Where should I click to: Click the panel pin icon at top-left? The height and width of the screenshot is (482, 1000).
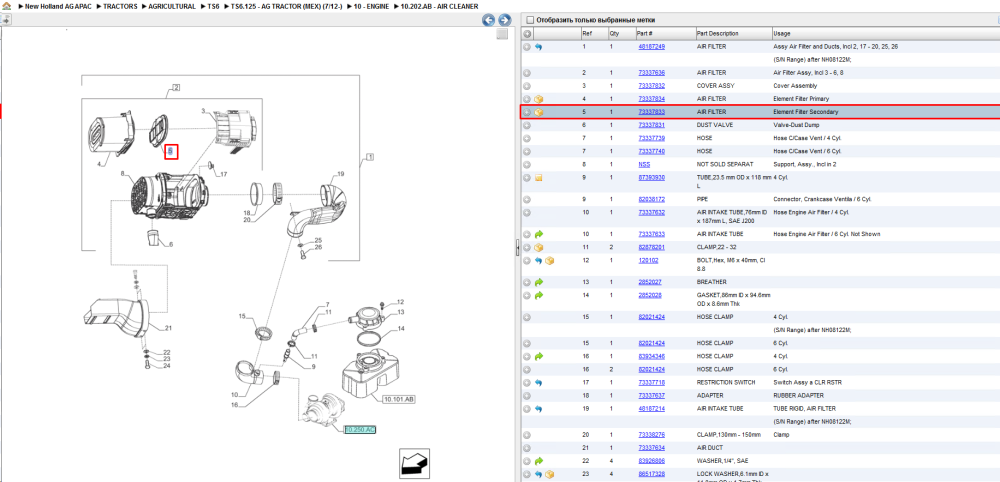[x=6, y=20]
